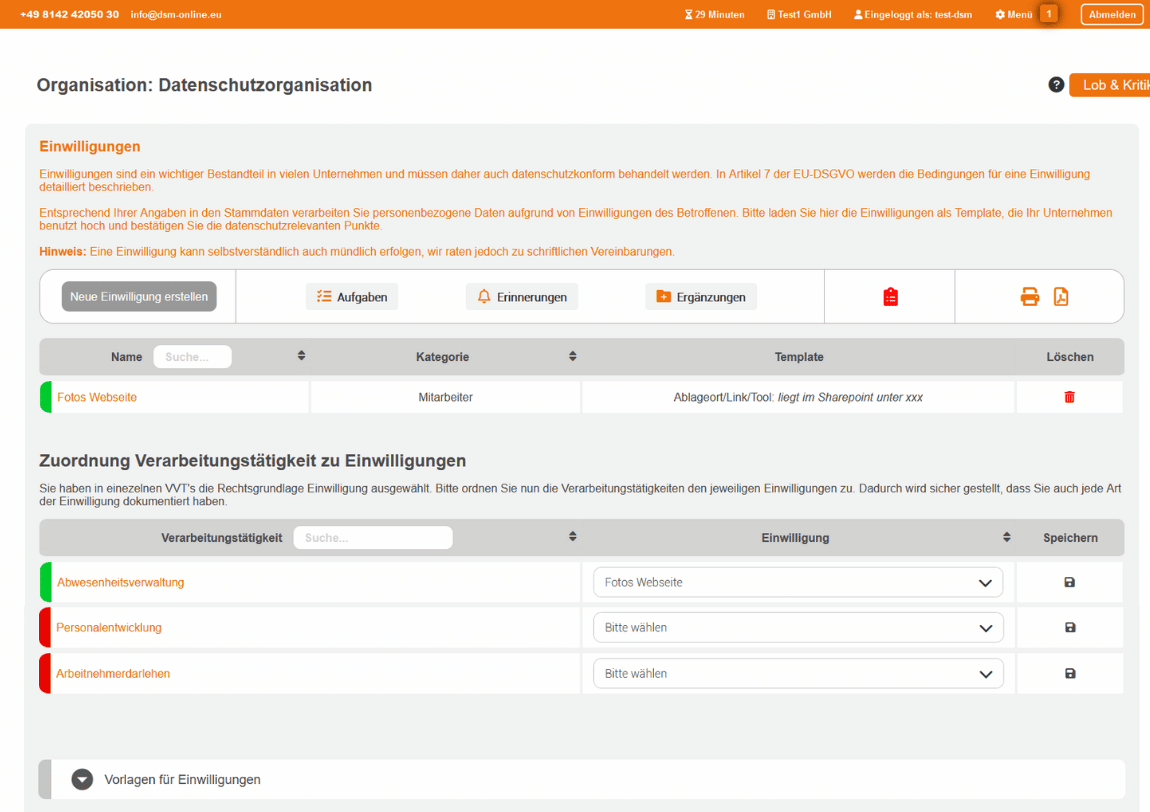Click the printer icon
1150x812 pixels.
click(x=1029, y=297)
